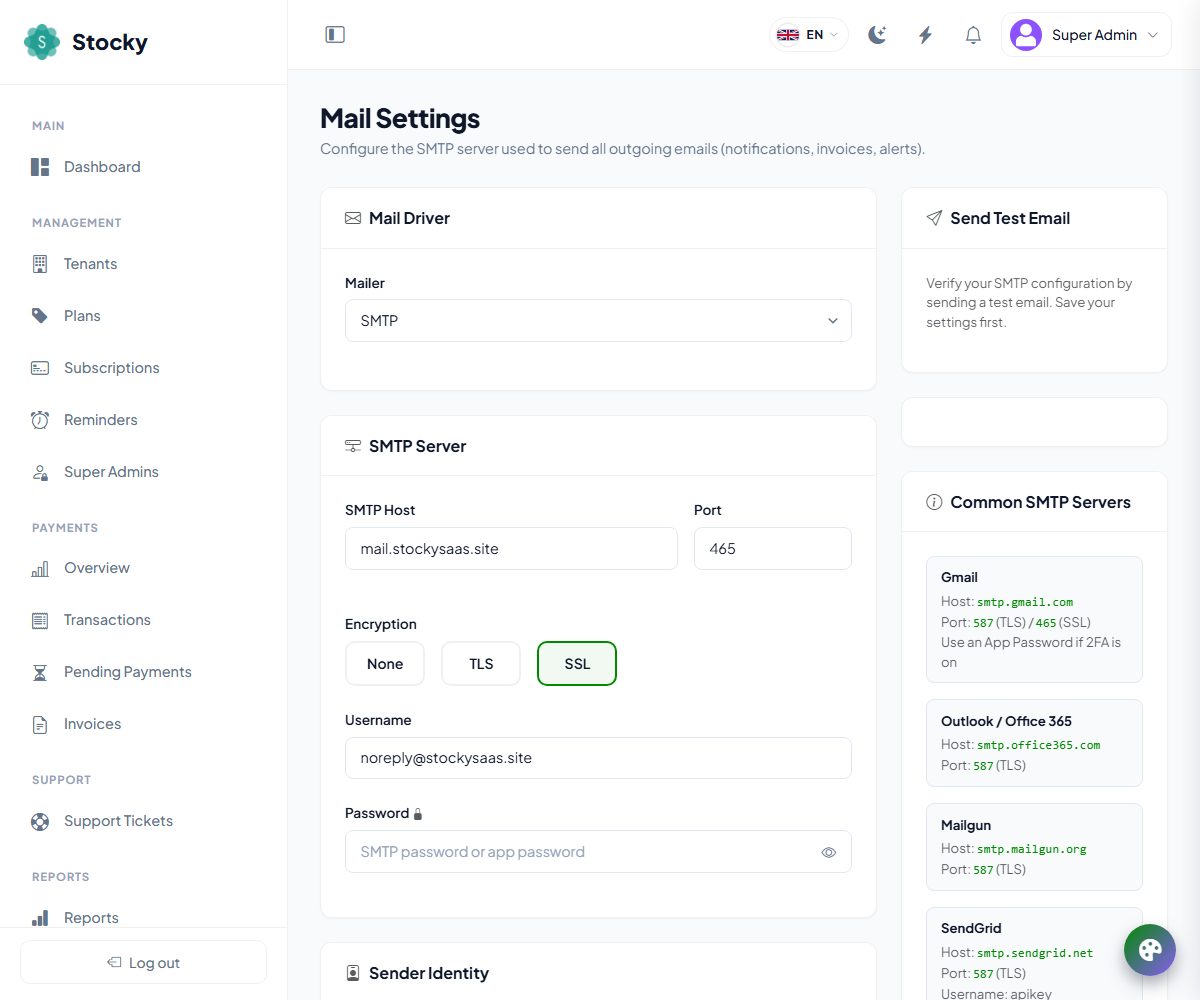The width and height of the screenshot is (1200, 1000).
Task: Click the Gmail card heading
Action: pos(959,577)
